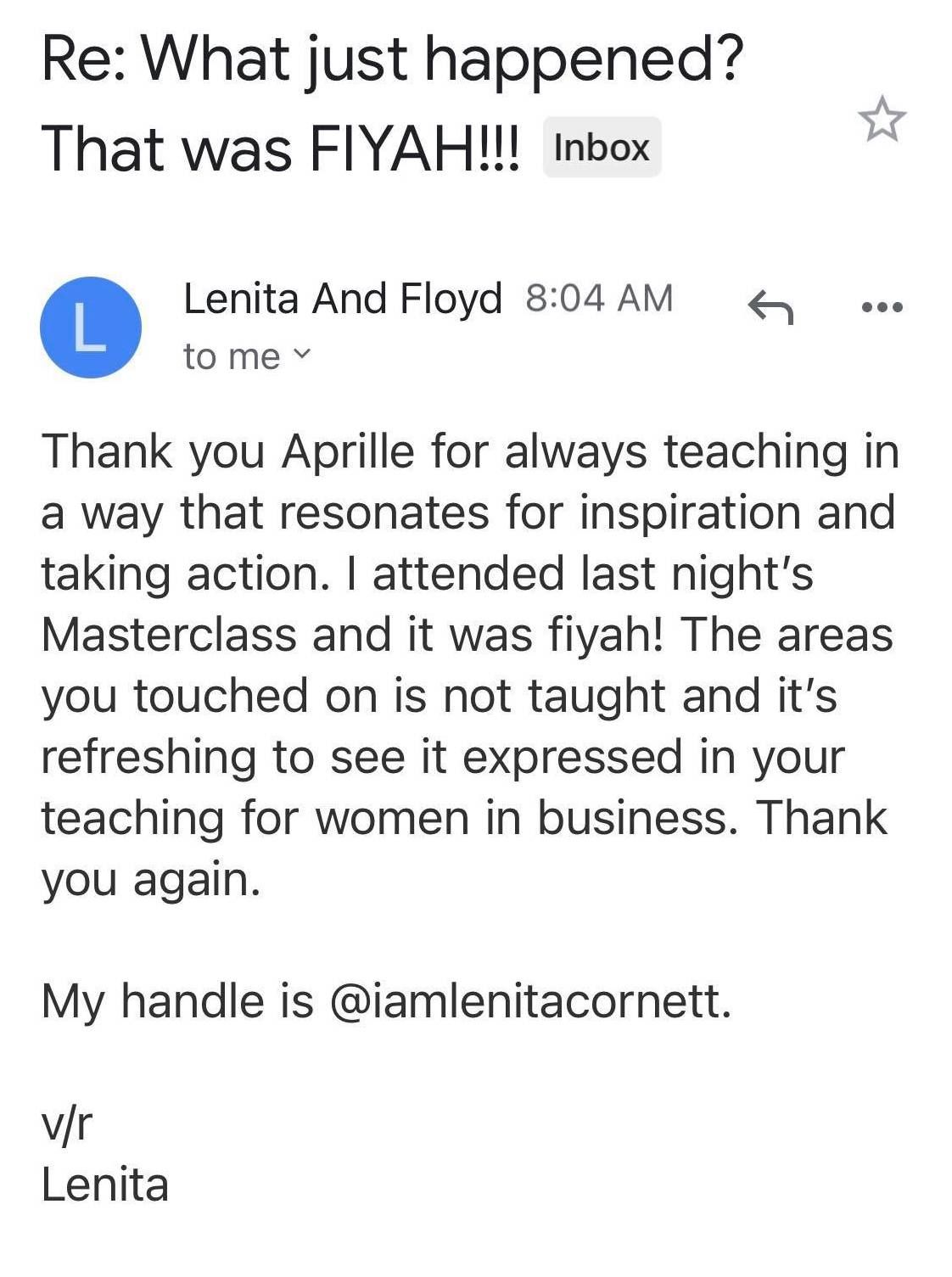This screenshot has width=952, height=1277.
Task: Tap the 'you again.' closing sentence
Action: click(x=151, y=880)
